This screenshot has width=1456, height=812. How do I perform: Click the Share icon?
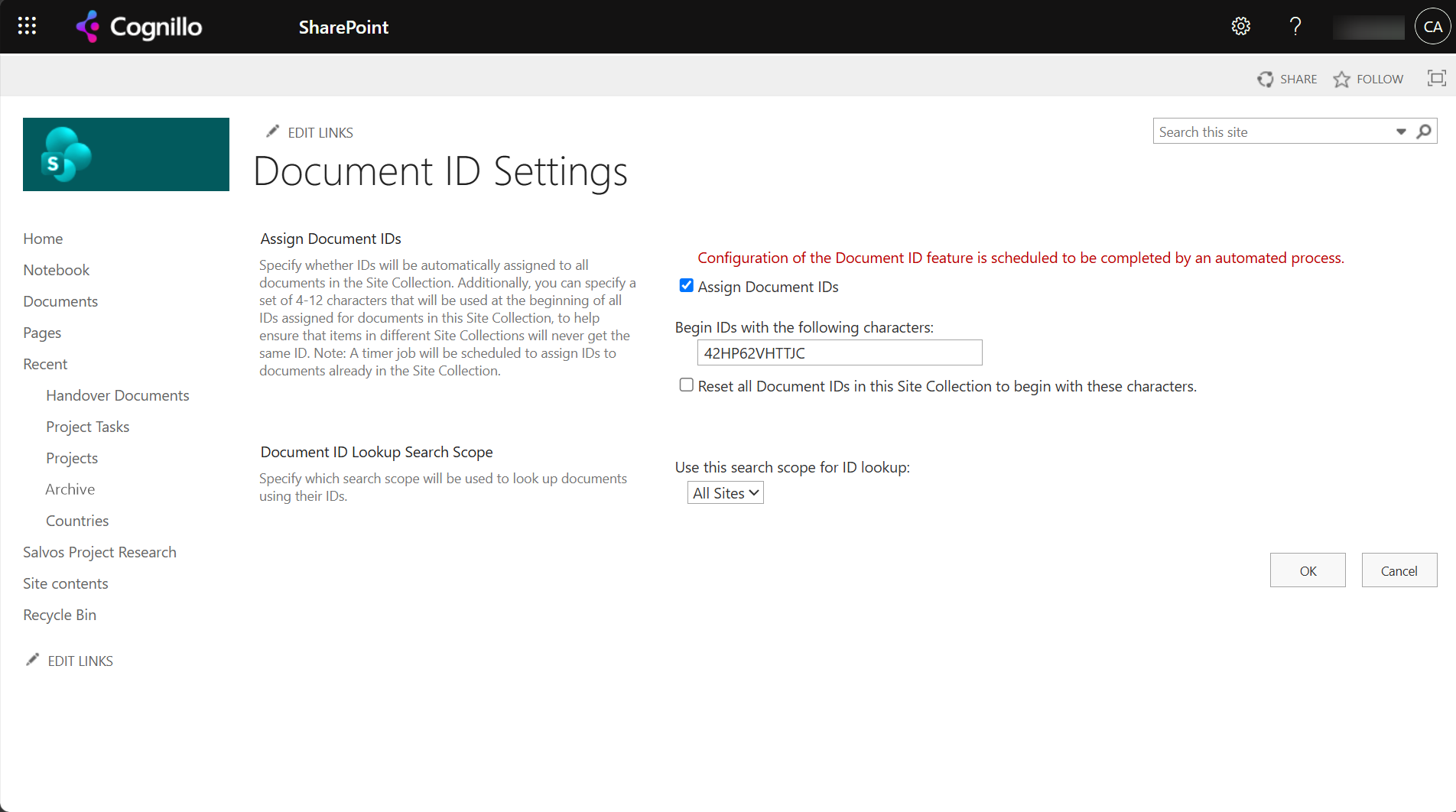pos(1266,80)
